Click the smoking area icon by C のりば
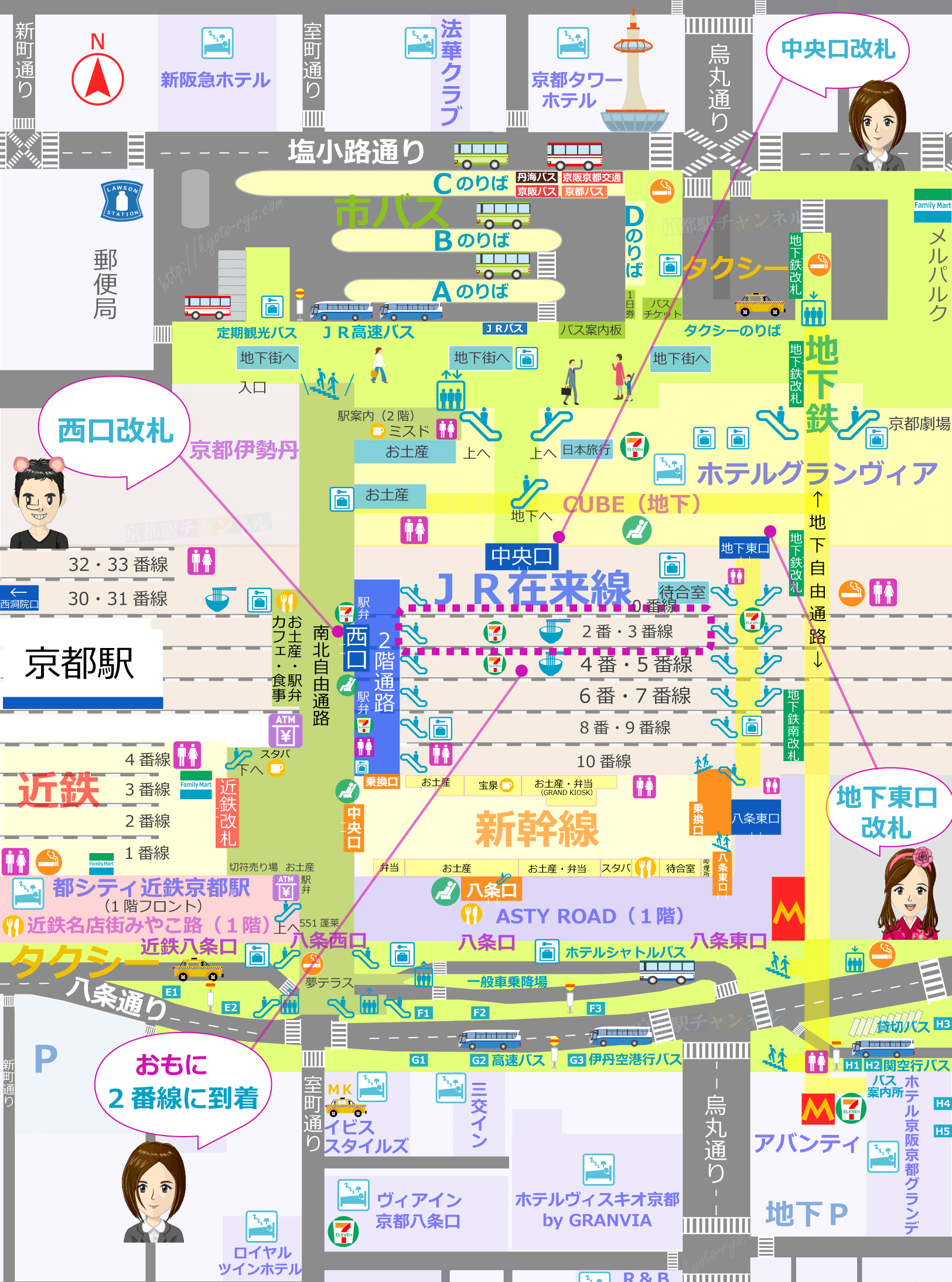This screenshot has width=952, height=1282. (x=662, y=191)
